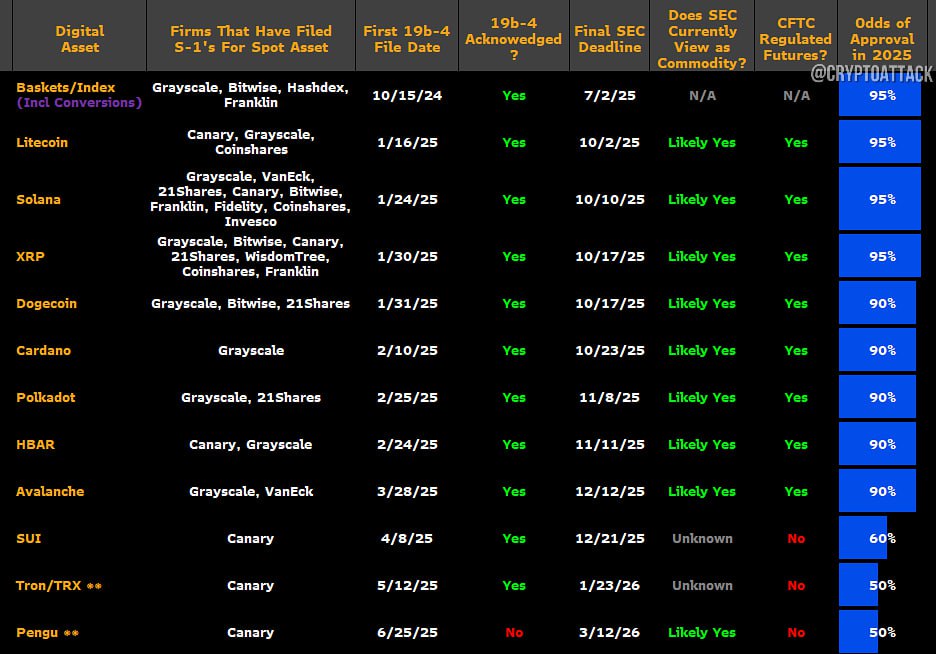Viewport: 936px width, 654px height.
Task: Select the "Cardano" asset name
Action: tap(44, 350)
